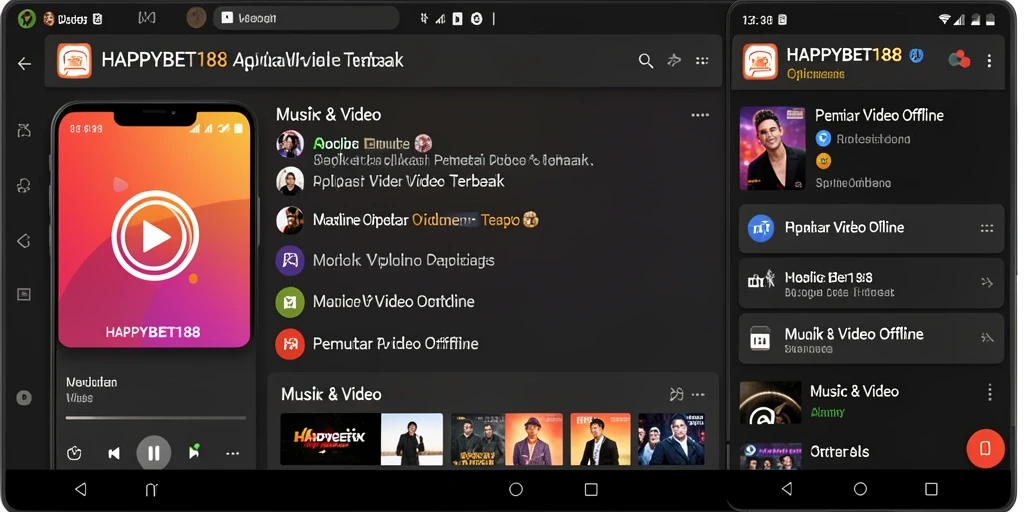Select red icon beside Pemutar Video Offline
This screenshot has height=512, width=1024.
pyautogui.click(x=289, y=344)
